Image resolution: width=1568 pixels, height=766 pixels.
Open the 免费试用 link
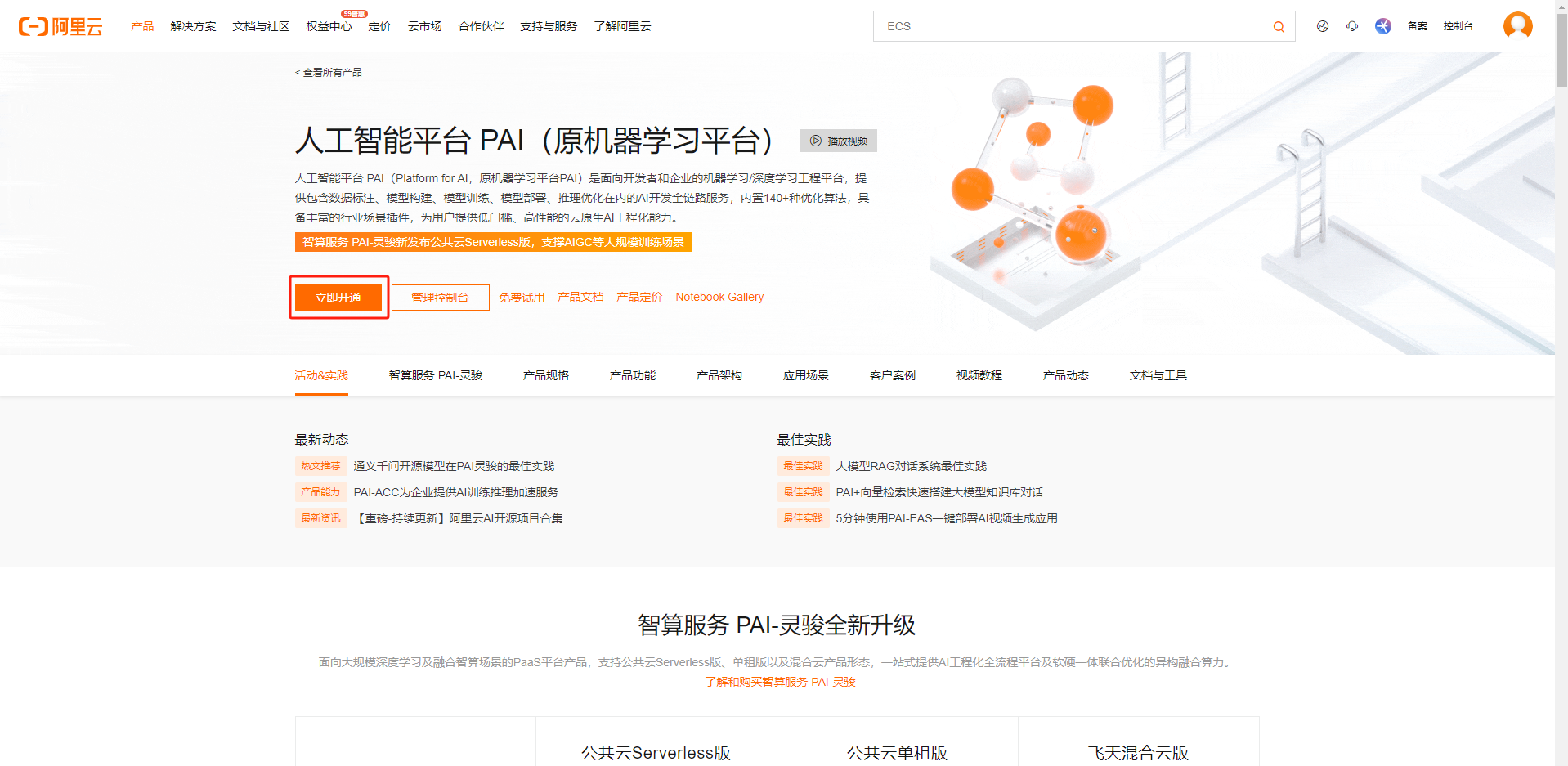pyautogui.click(x=522, y=298)
